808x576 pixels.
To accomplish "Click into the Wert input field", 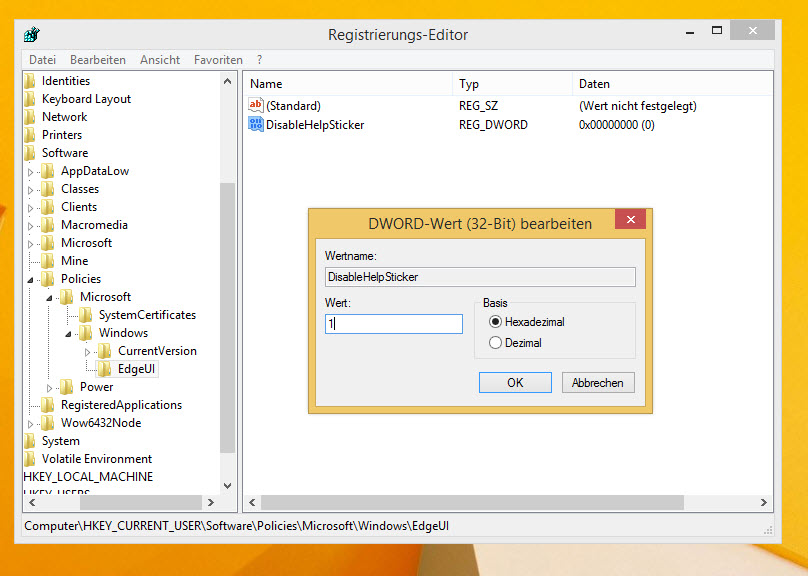I will click(394, 324).
